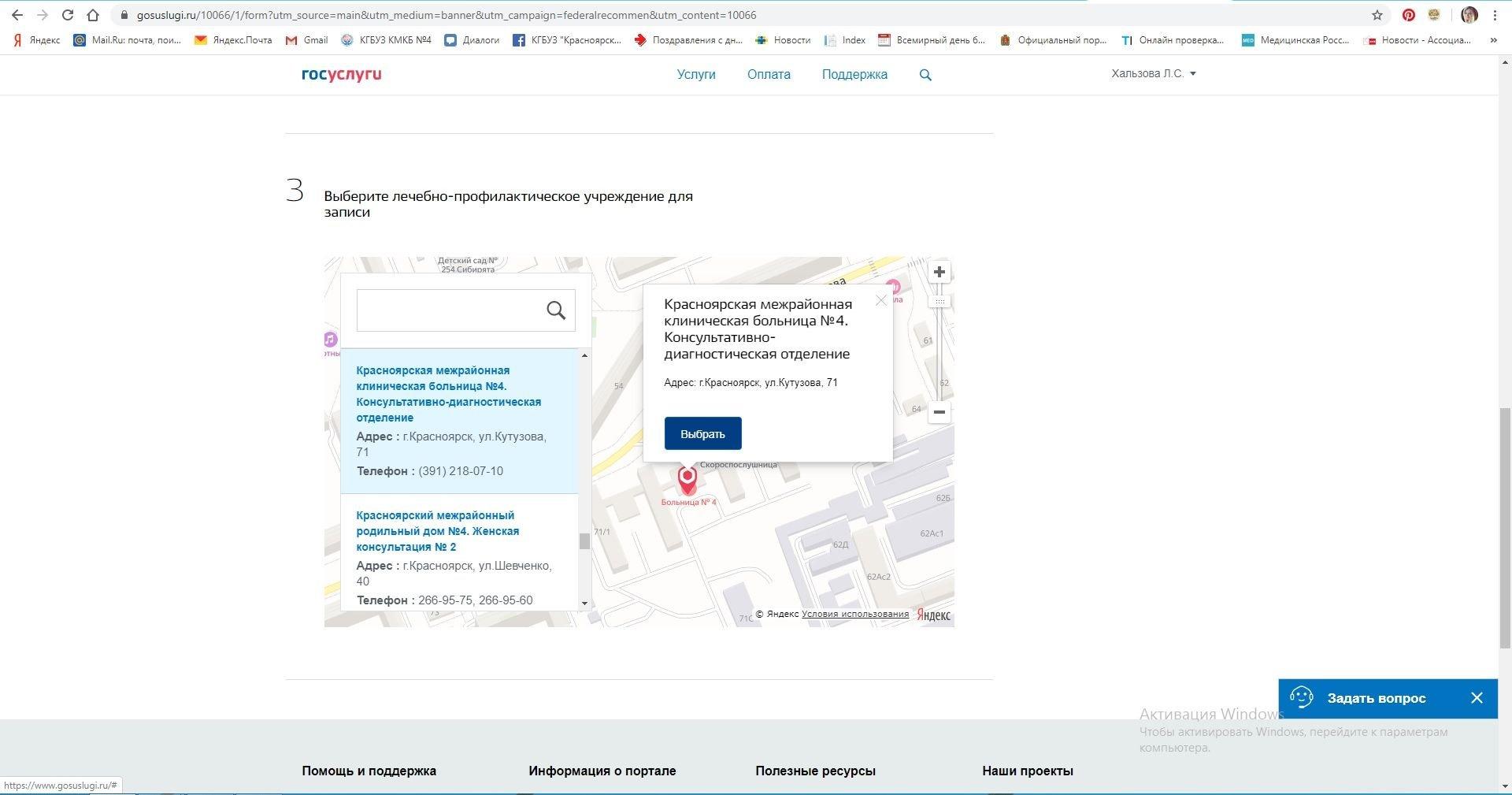This screenshot has width=1512, height=795.
Task: Click the map zoom slider handle
Action: [x=939, y=301]
